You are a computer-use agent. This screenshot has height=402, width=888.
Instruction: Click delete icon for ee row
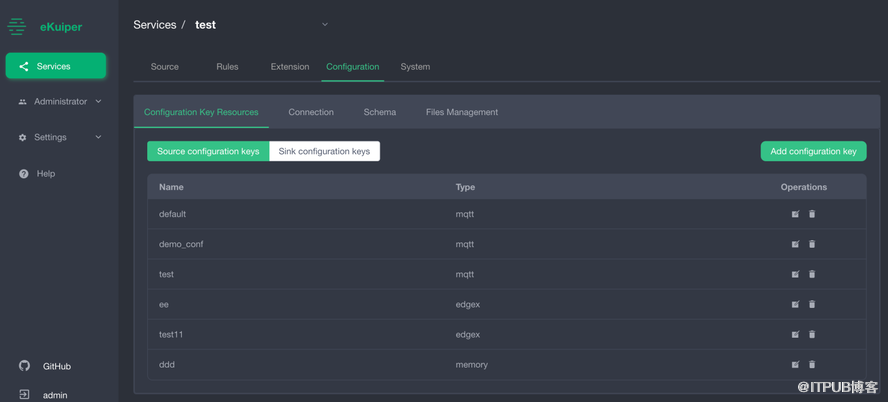[812, 304]
